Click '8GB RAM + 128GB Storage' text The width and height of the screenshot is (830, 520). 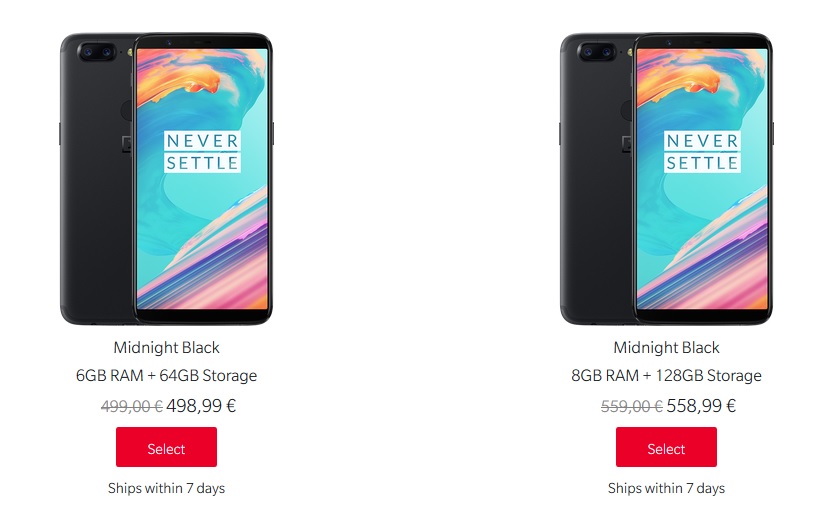[666, 375]
